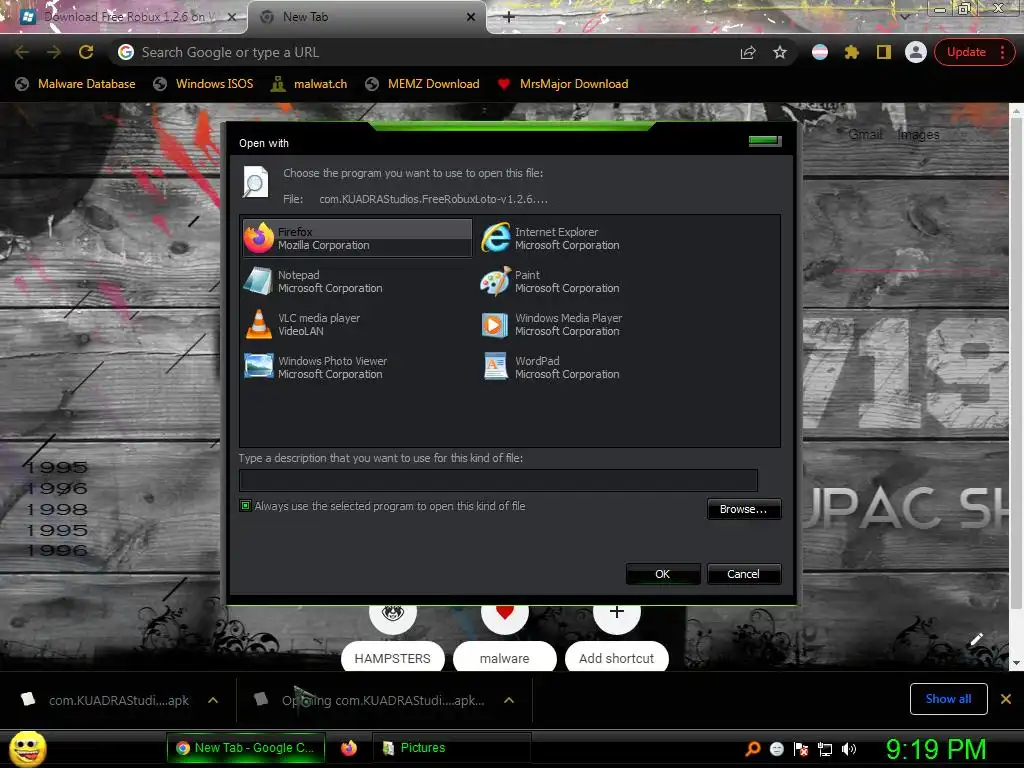
Task: Bookmark this tab with star icon
Action: click(780, 52)
